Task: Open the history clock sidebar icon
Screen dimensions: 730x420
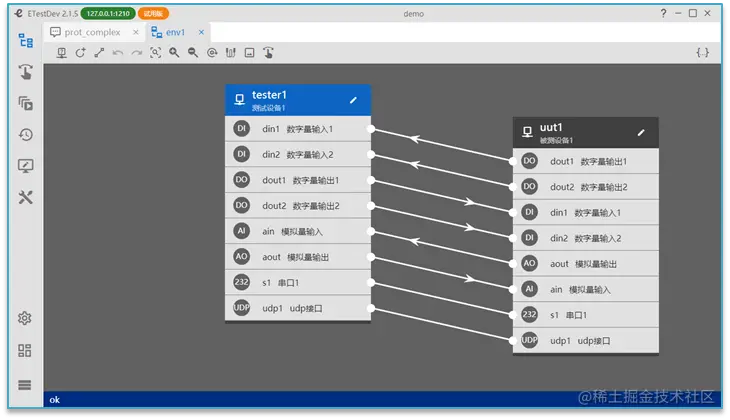Action: click(x=26, y=135)
